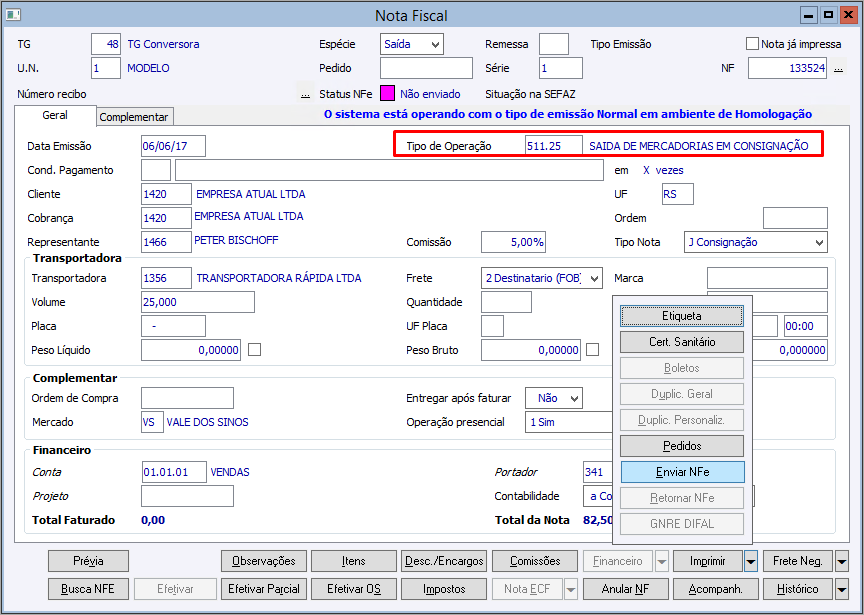Screen dimensions: 864x615
Task: Expand the arrow next to Histórico button
Action: 841,589
